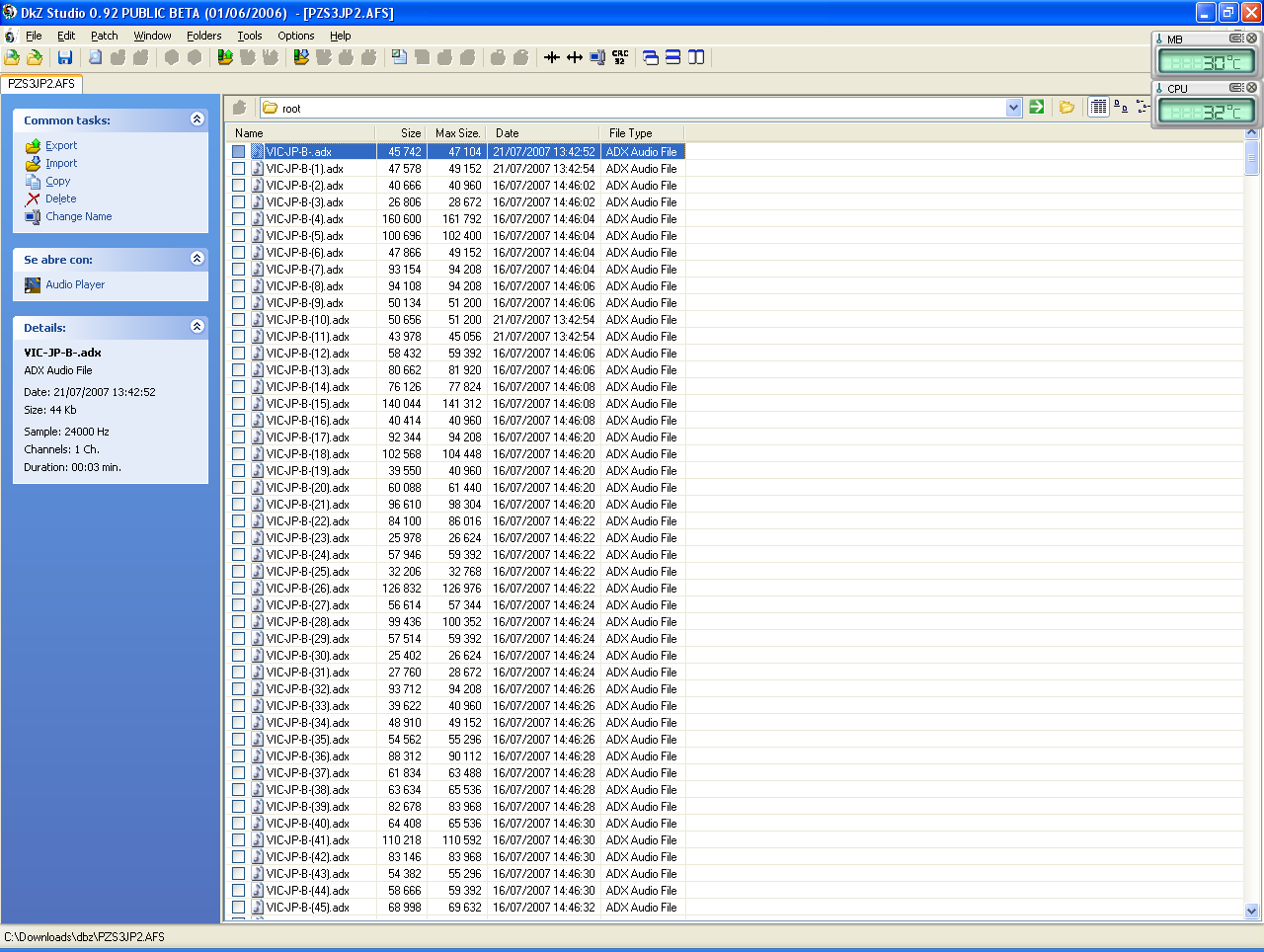Sort by the Size column header
The height and width of the screenshot is (952, 1264).
point(401,133)
